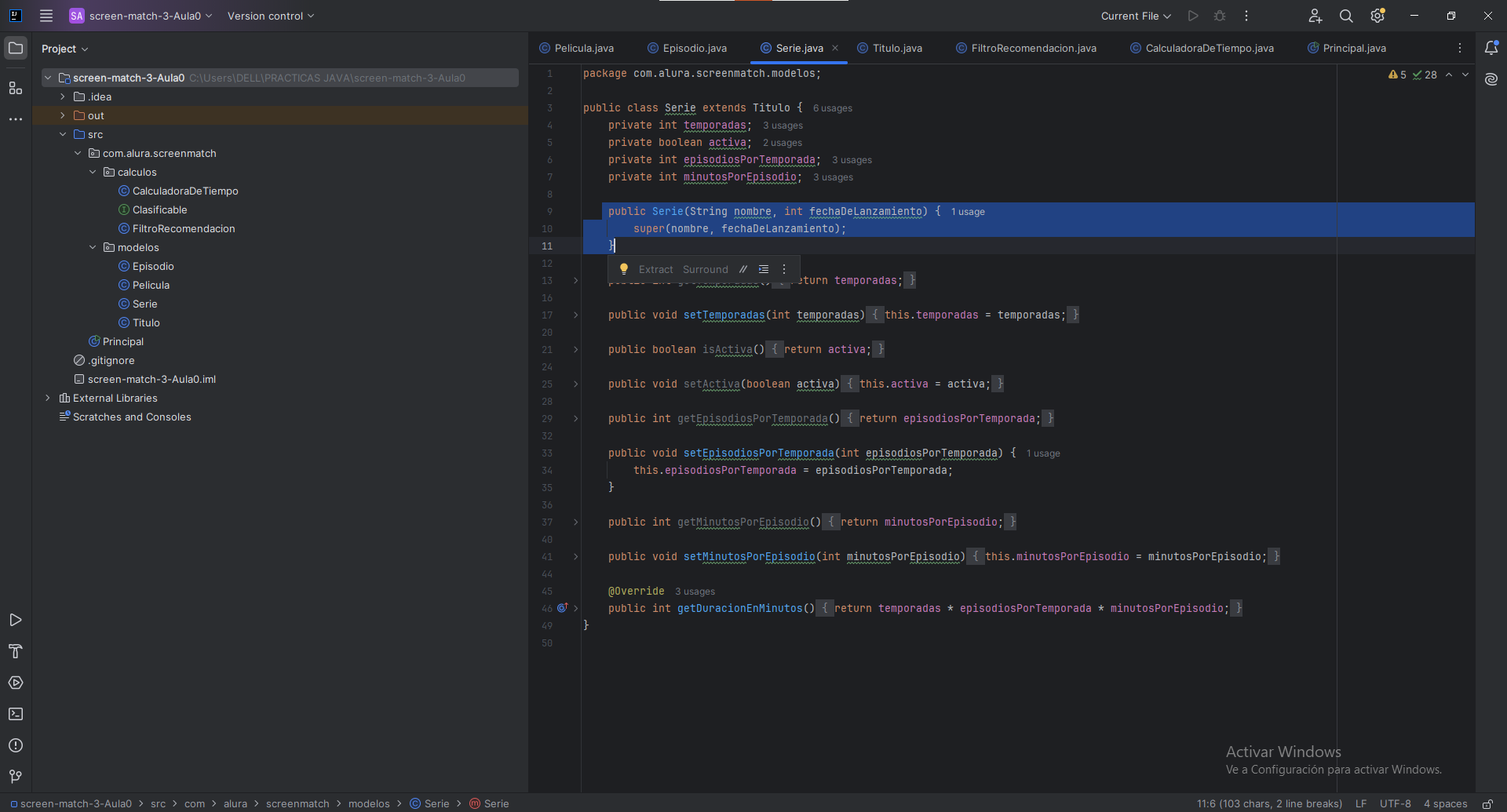The height and width of the screenshot is (812, 1507).
Task: Toggle the Project tool window
Action: pyautogui.click(x=16, y=48)
